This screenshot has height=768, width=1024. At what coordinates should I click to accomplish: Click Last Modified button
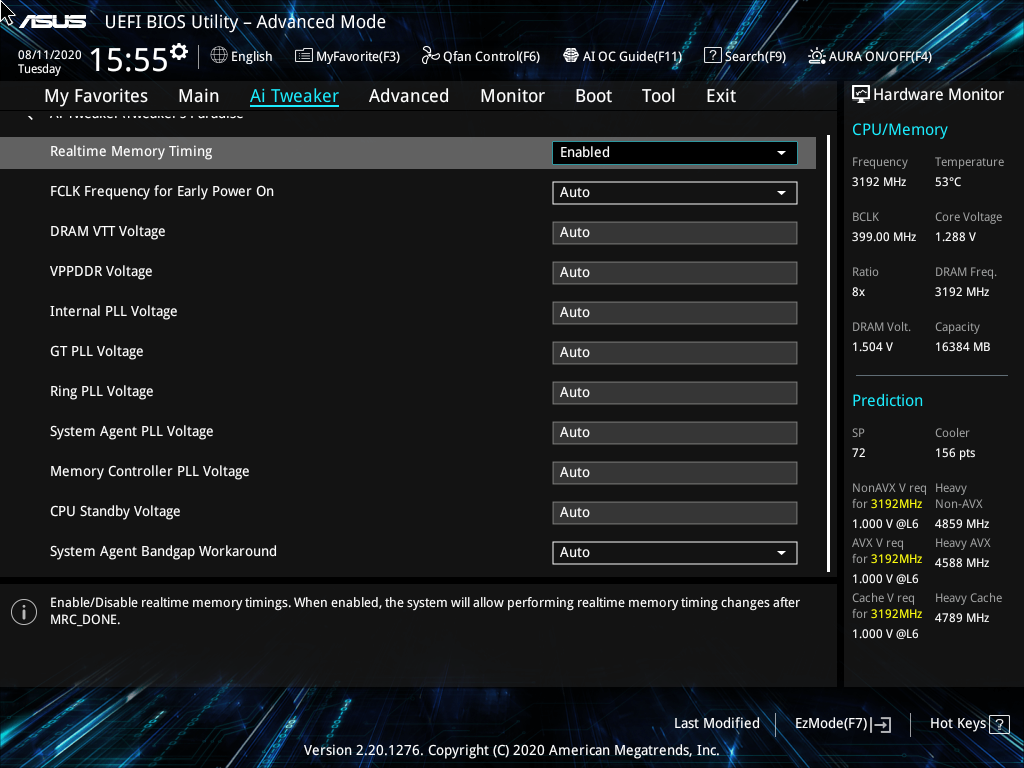(717, 724)
